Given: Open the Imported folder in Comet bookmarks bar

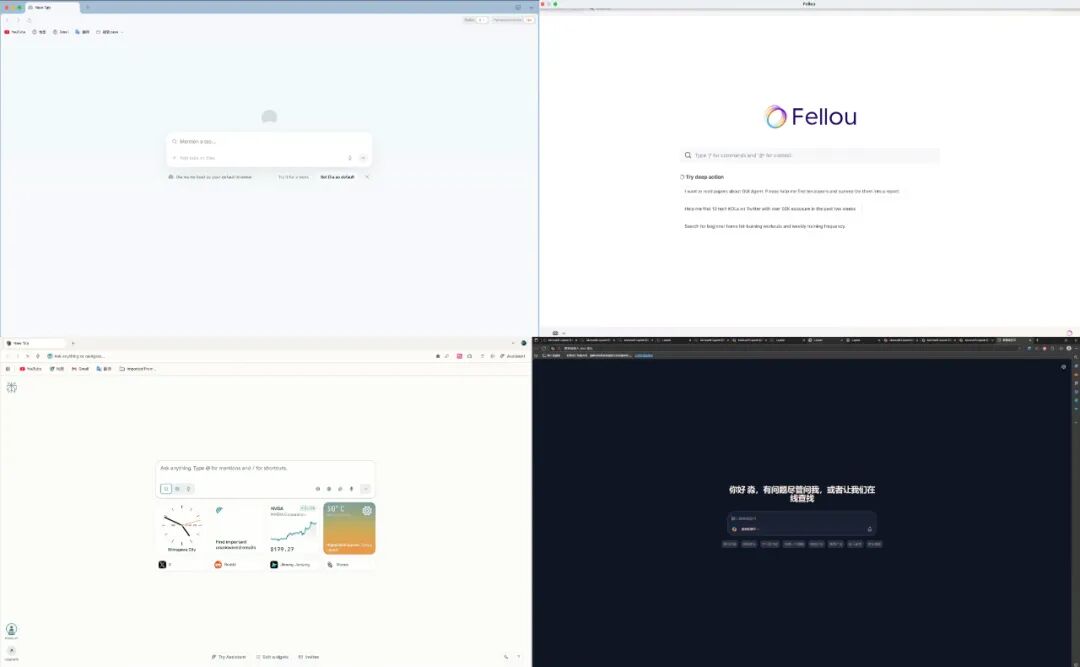Looking at the screenshot, I should (137, 369).
